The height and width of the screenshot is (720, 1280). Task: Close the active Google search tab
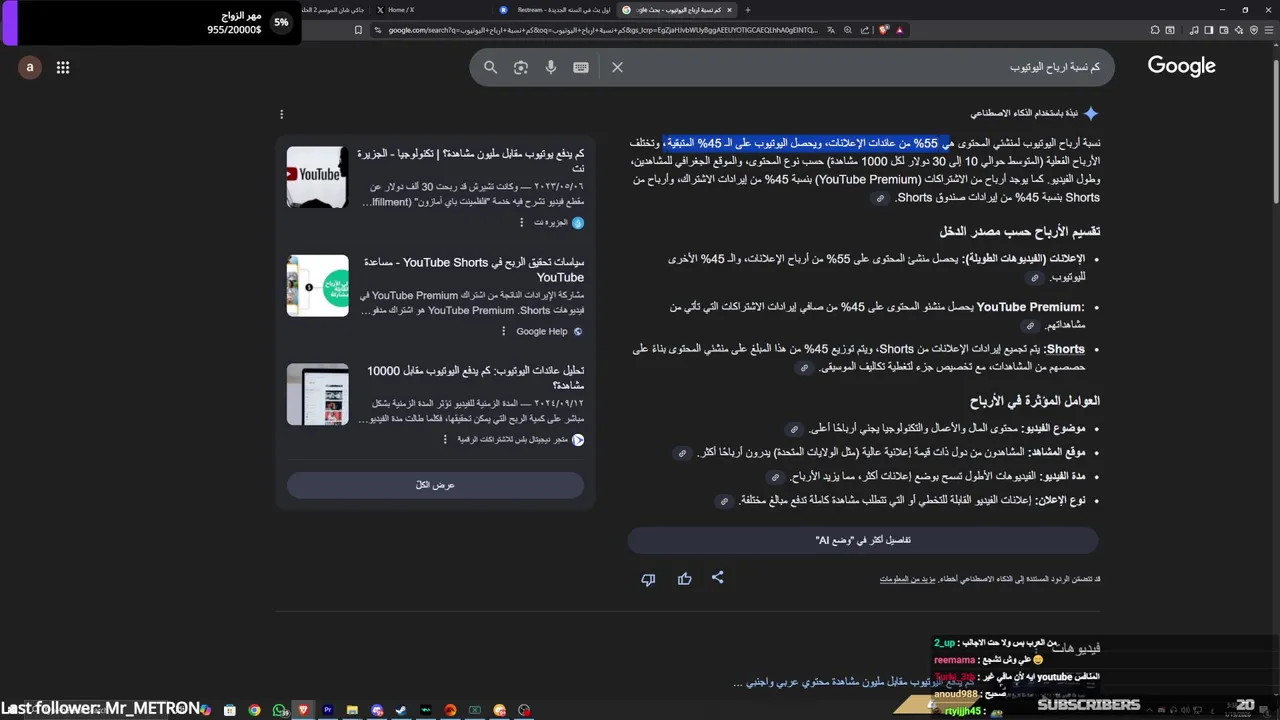coord(729,9)
